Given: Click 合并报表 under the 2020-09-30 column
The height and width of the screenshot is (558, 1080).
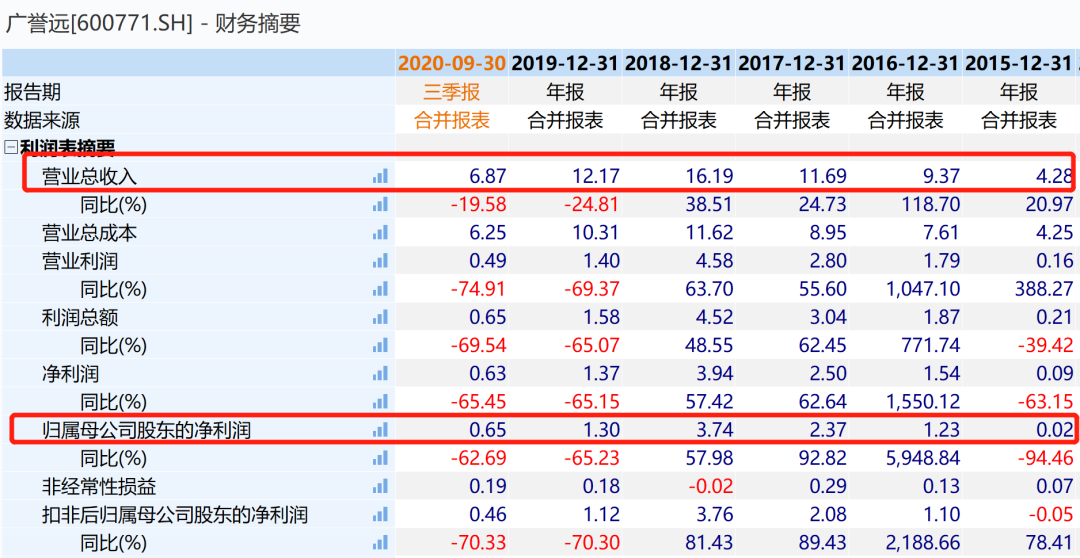Looking at the screenshot, I should click(x=452, y=121).
